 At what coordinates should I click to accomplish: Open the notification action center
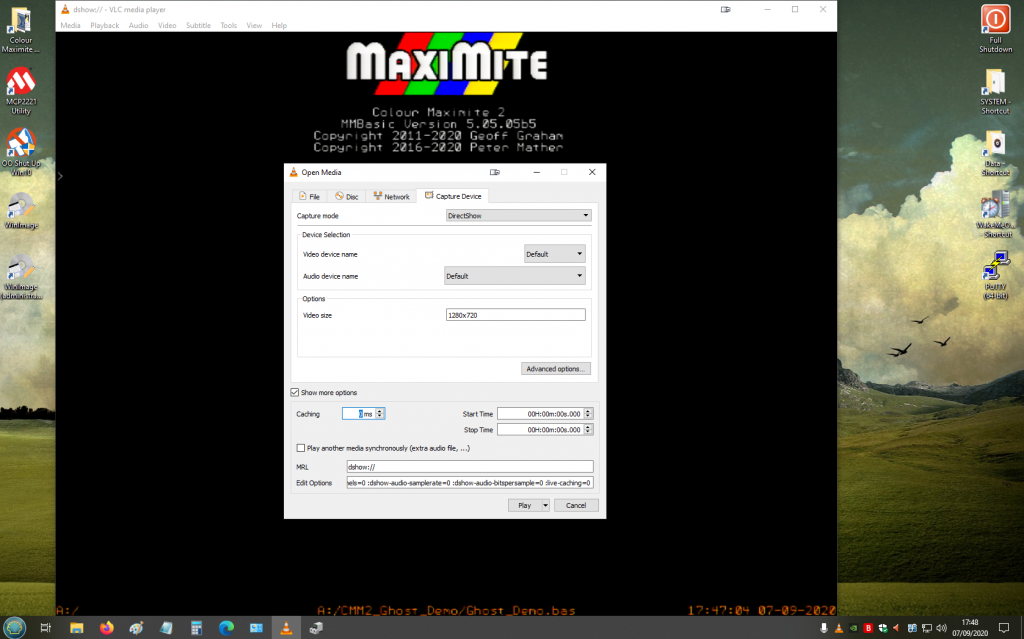click(x=1004, y=628)
